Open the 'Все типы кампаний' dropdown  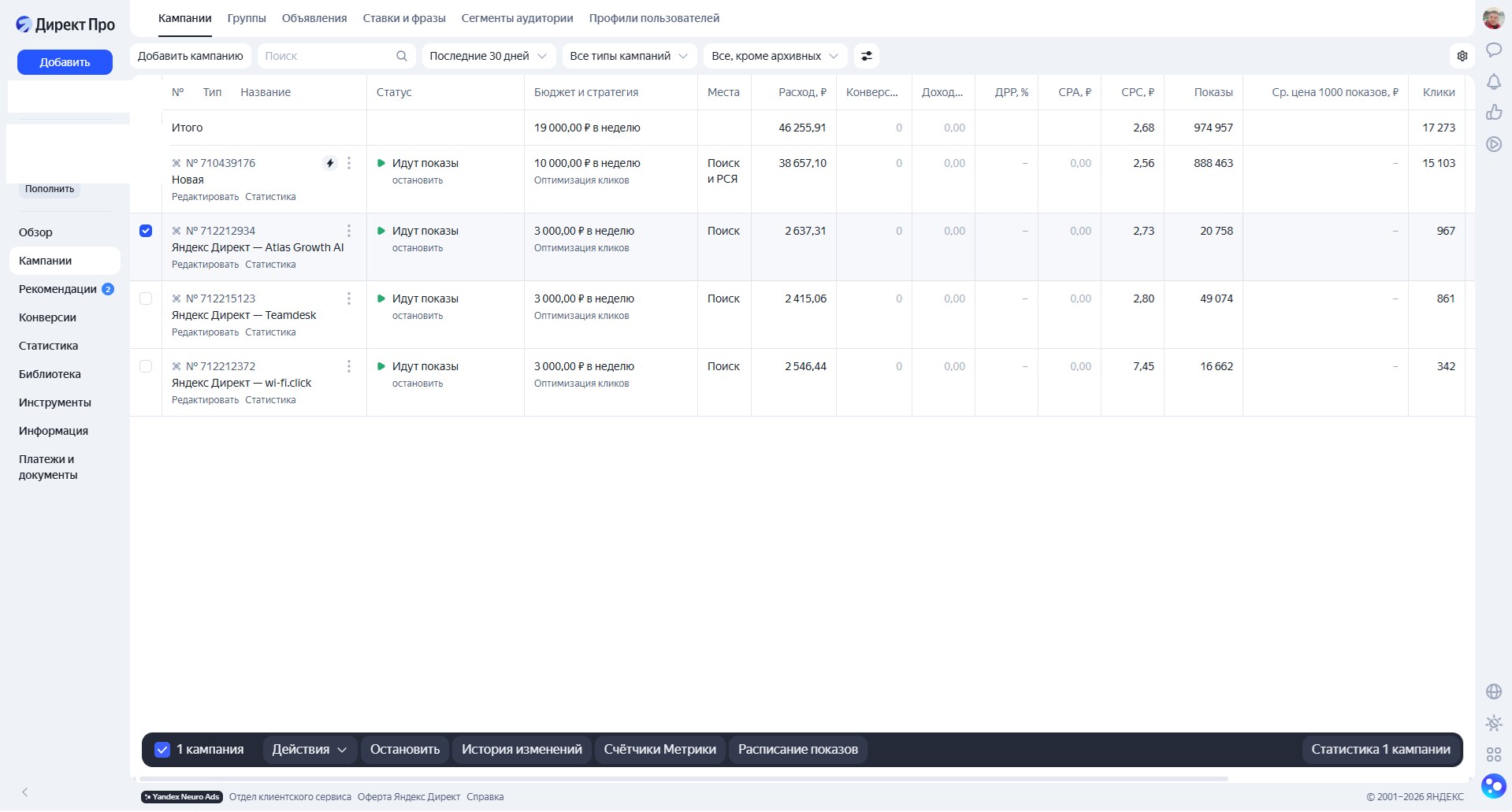[629, 56]
